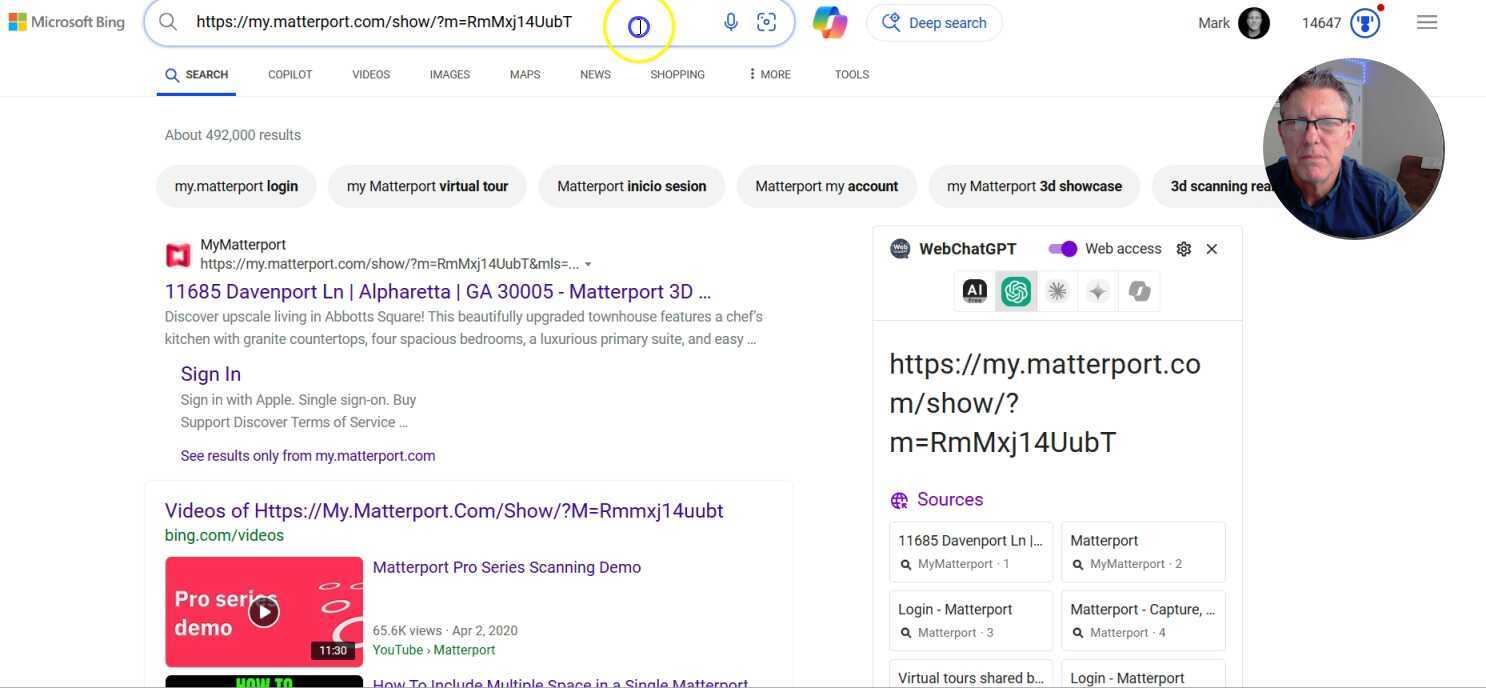Open the Copilot colorful icon
Image resolution: width=1486 pixels, height=688 pixels.
pos(830,22)
